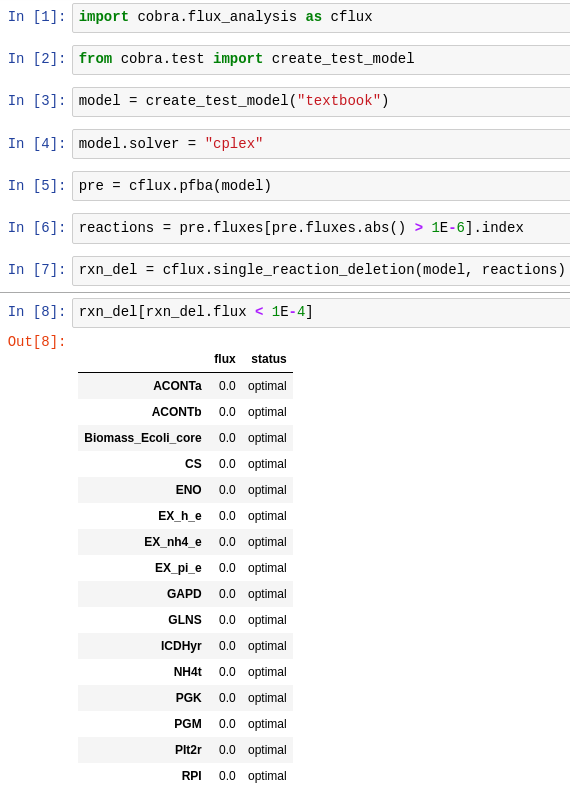The height and width of the screenshot is (791, 570).
Task: Select the PGM row label
Action: (x=188, y=724)
